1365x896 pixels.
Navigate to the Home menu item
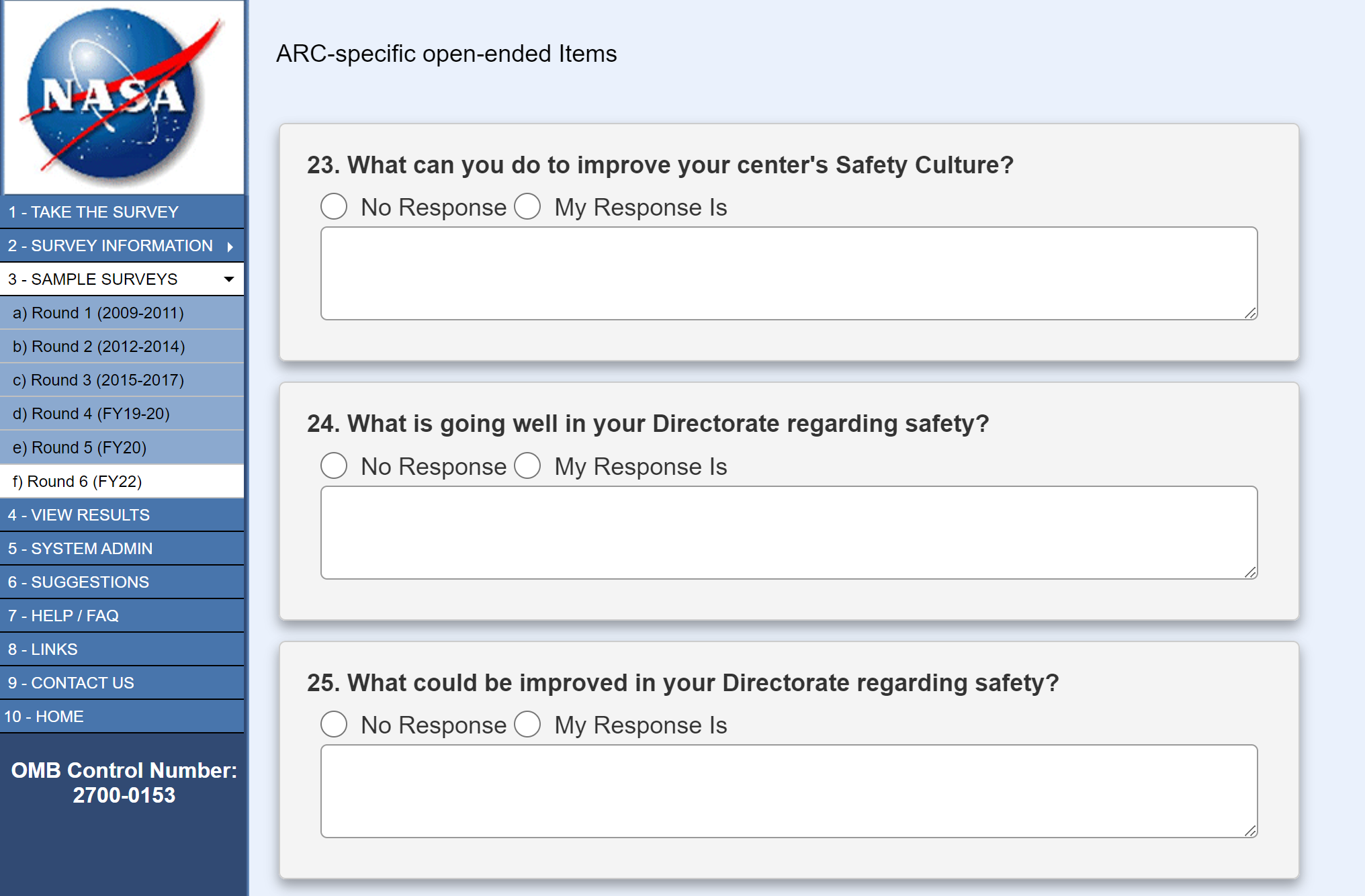point(44,717)
